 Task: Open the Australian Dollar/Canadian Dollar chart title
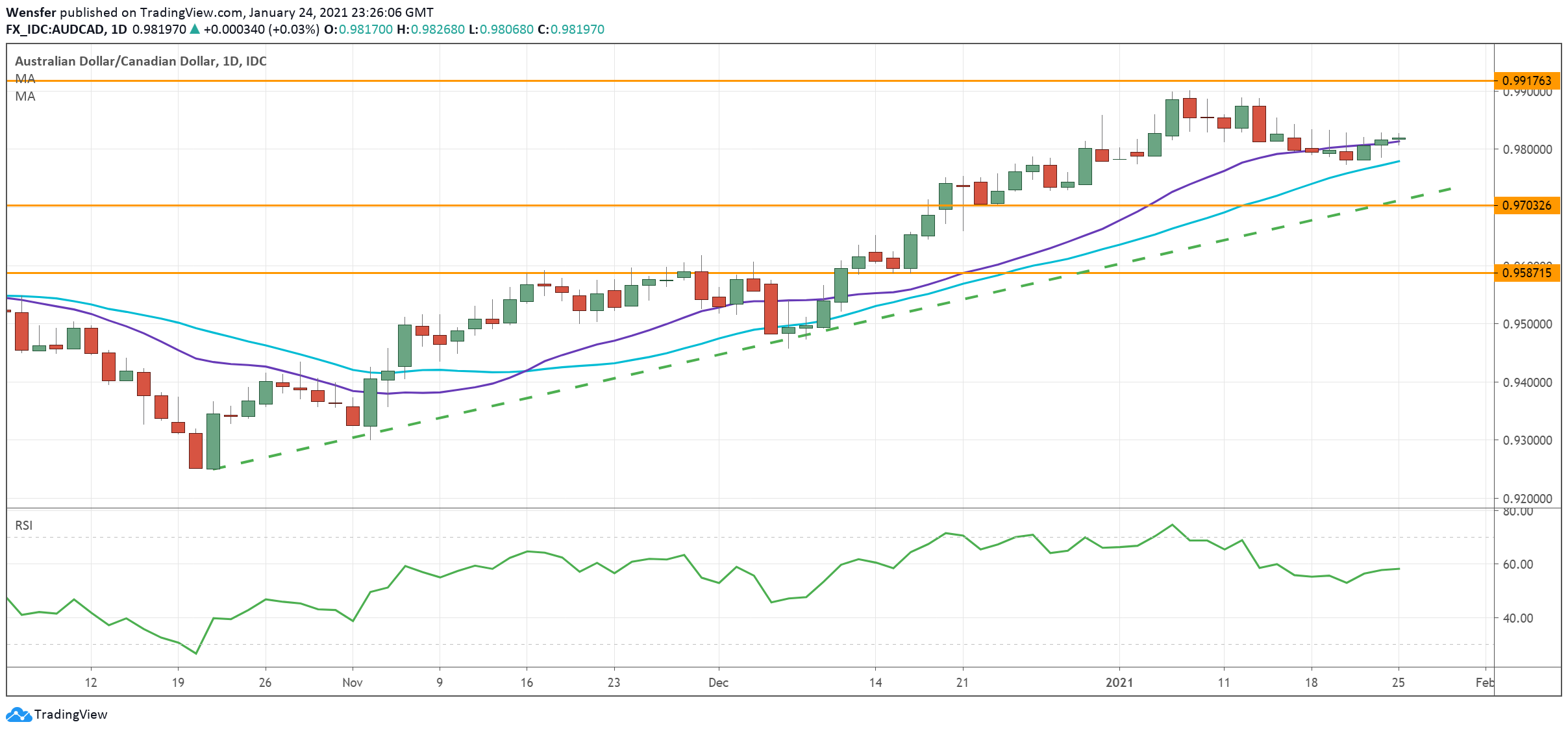pos(140,61)
